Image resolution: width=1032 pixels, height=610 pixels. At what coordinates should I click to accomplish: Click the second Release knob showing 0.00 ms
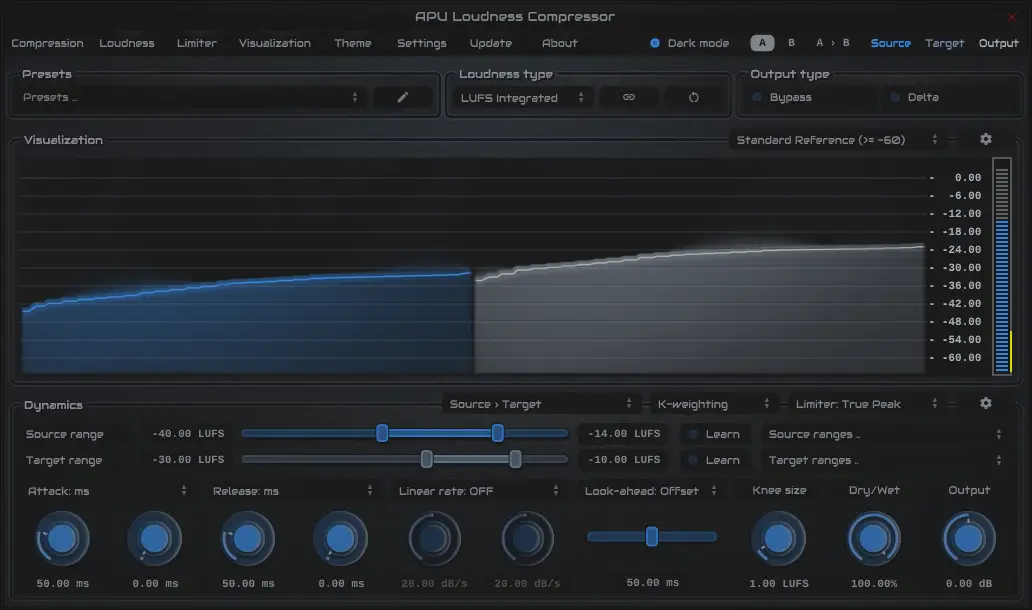tap(340, 539)
